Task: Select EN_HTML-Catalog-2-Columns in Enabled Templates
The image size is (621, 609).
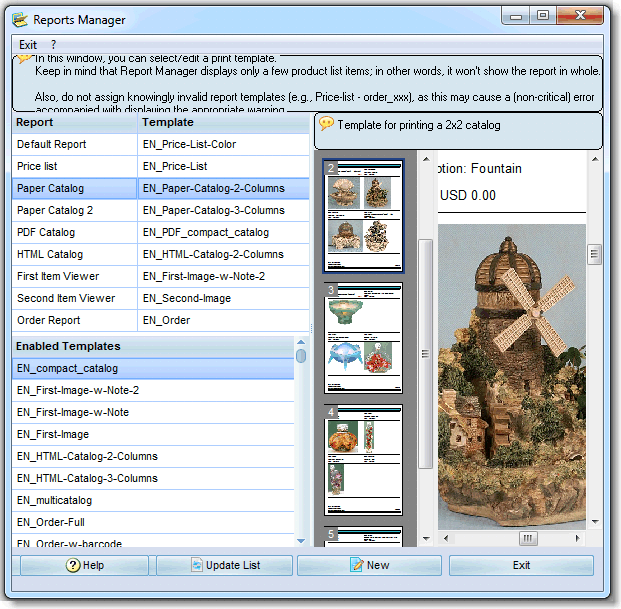Action: pos(153,457)
